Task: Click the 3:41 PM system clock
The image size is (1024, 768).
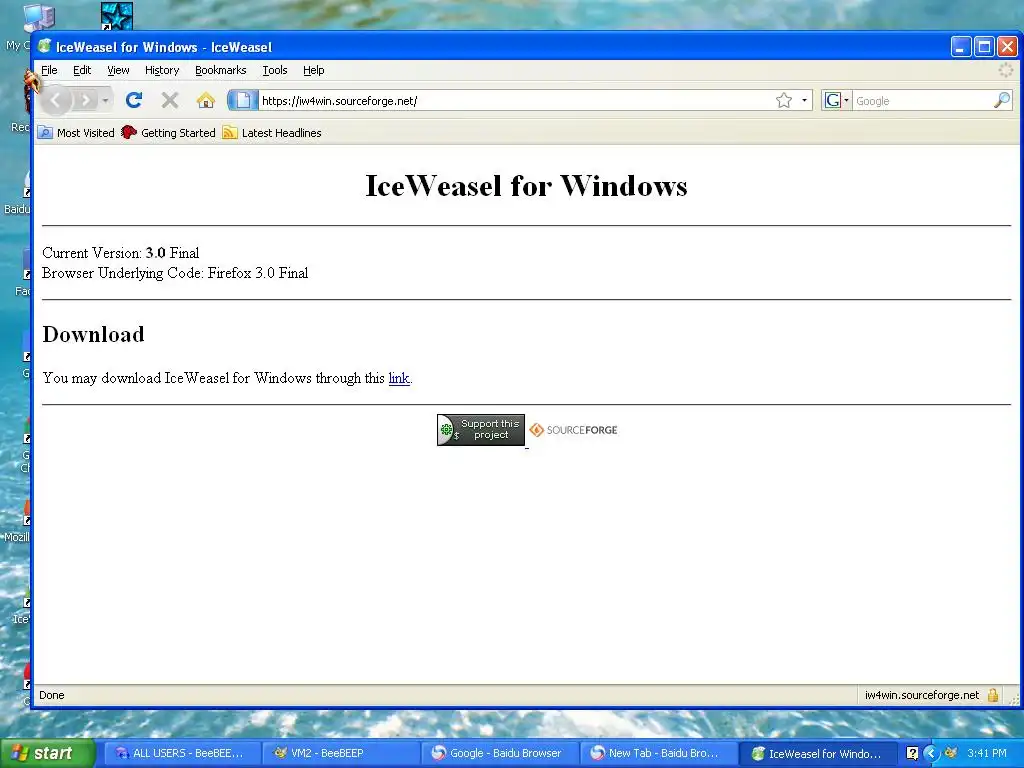Action: pos(987,753)
